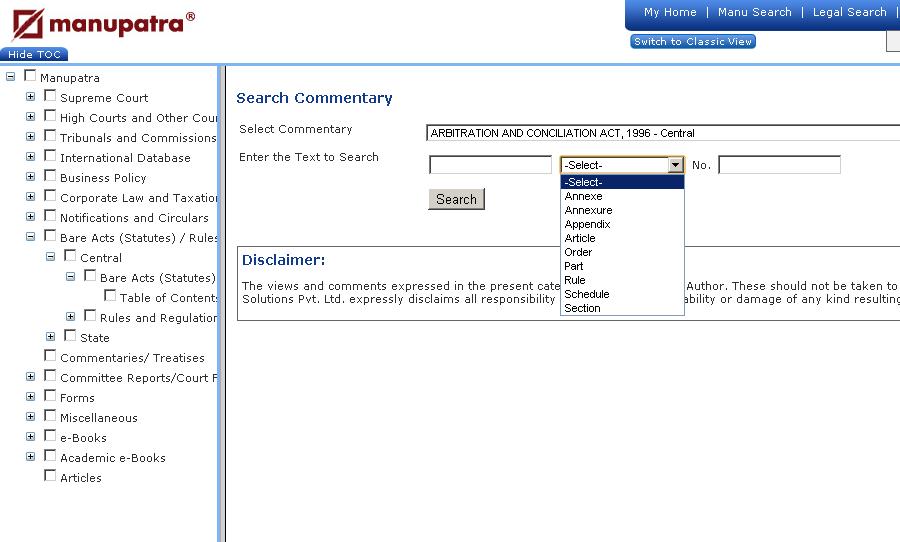Image resolution: width=900 pixels, height=542 pixels.
Task: Choose the highlighted -Select- list option
Action: tap(622, 182)
